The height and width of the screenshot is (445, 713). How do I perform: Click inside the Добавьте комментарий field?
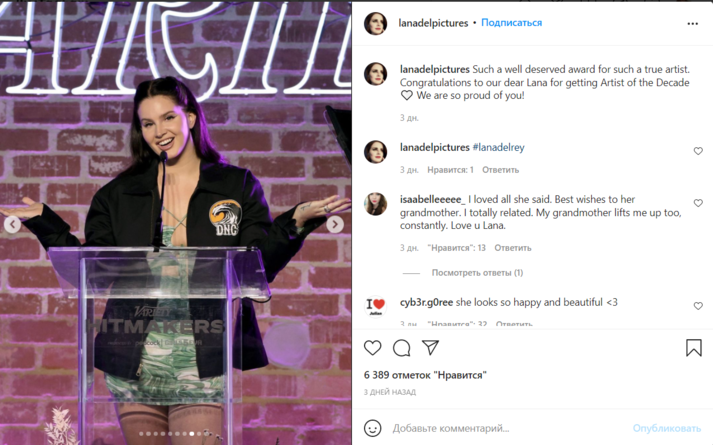[x=509, y=428]
